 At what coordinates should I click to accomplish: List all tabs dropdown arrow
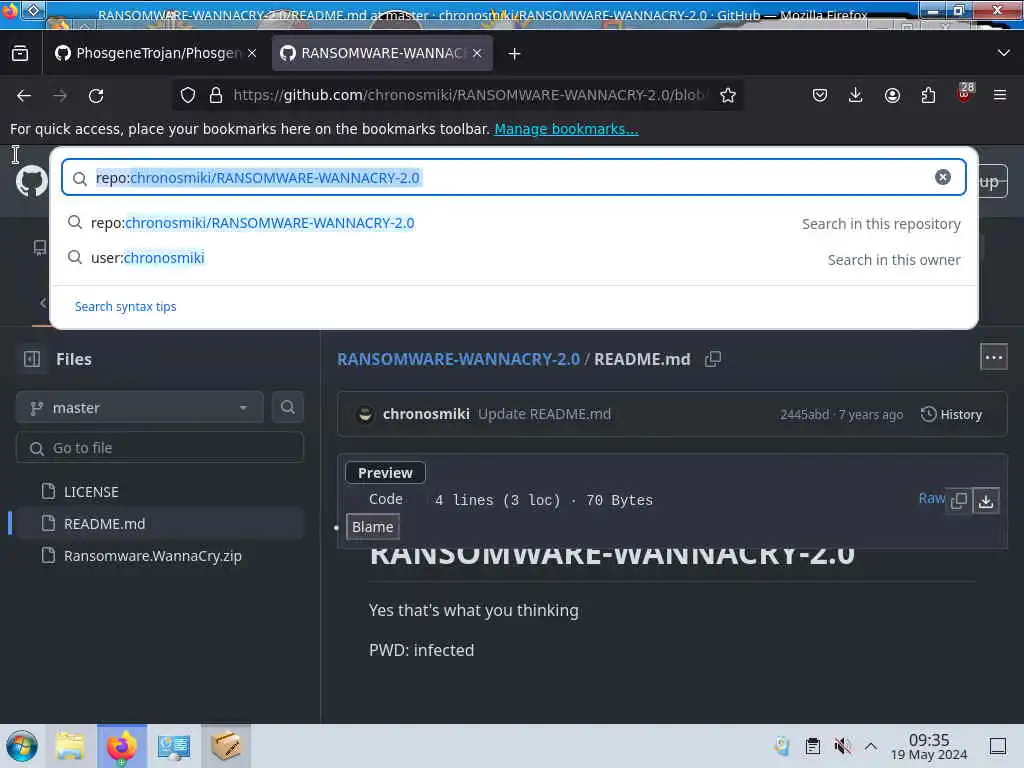click(x=1004, y=53)
